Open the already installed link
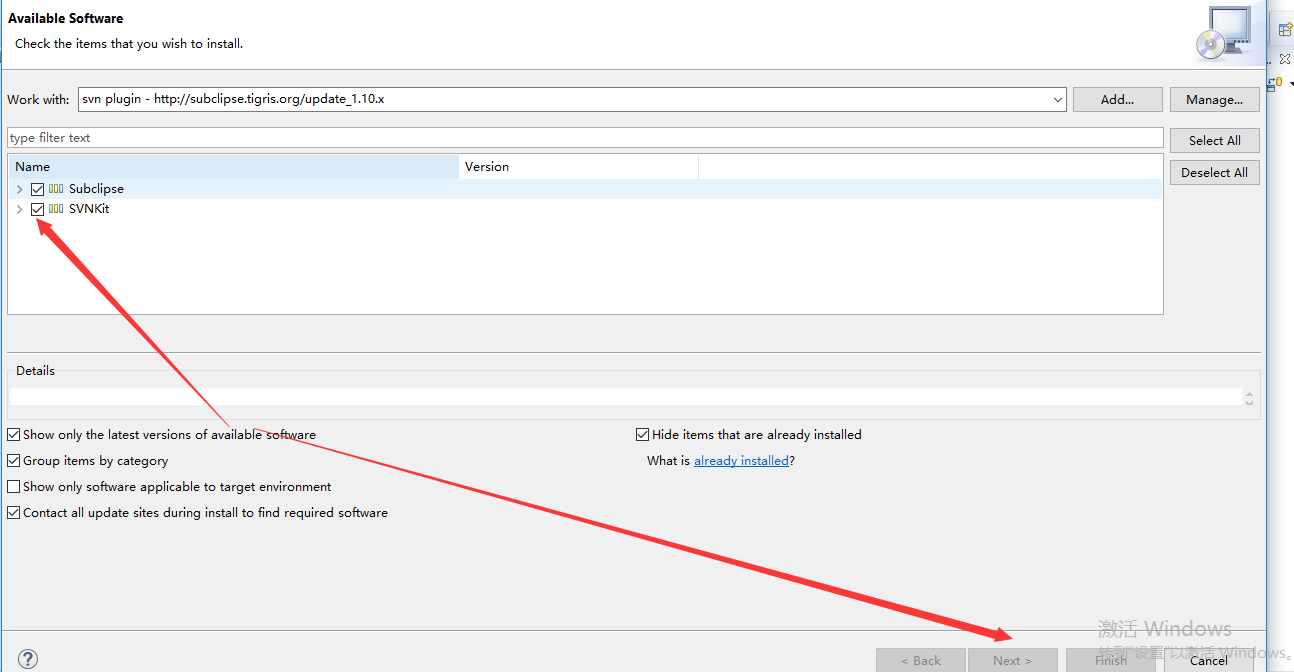1294x672 pixels. (741, 461)
